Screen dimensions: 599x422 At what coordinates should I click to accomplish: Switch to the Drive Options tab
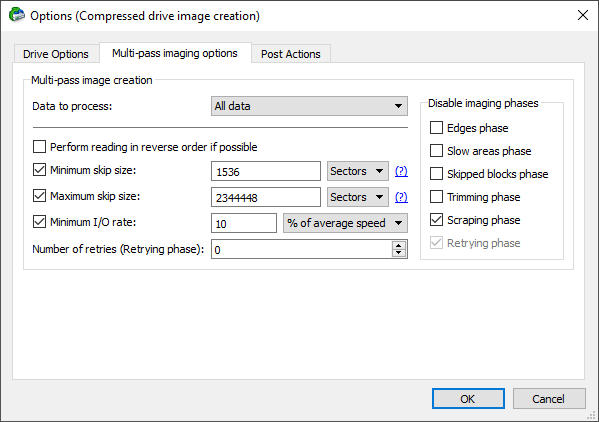pyautogui.click(x=56, y=54)
